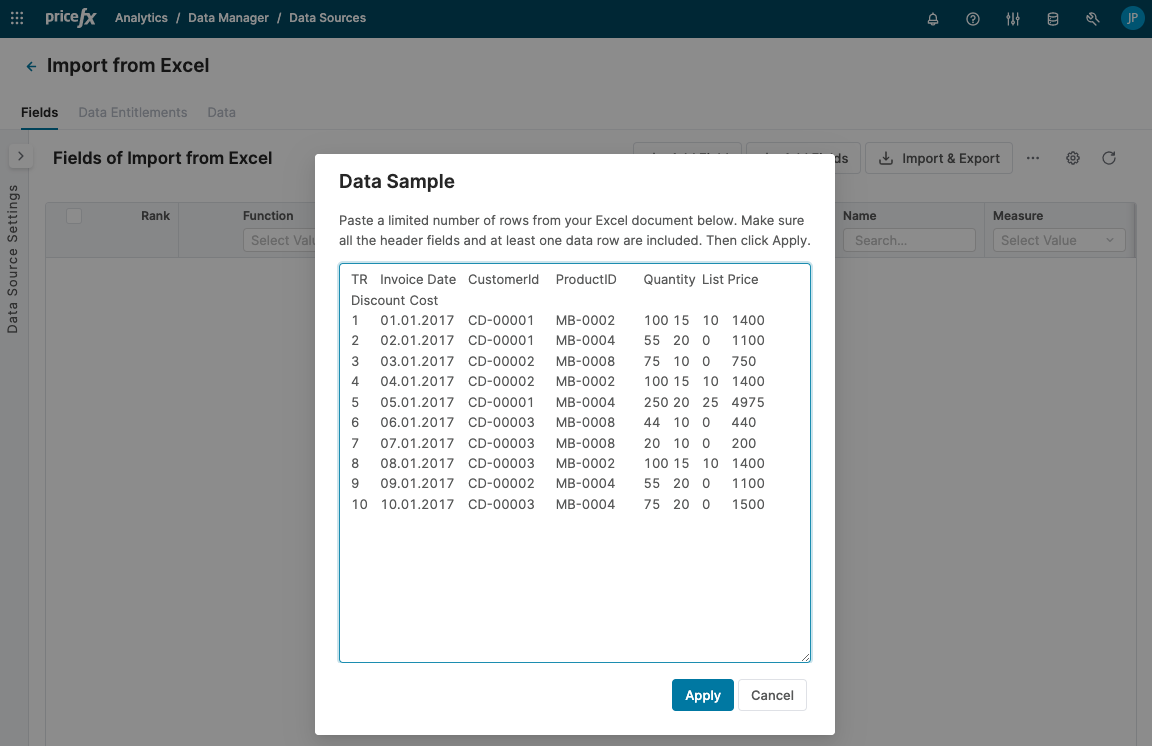Image resolution: width=1152 pixels, height=746 pixels.
Task: Click the back arrow beside Import from Excel
Action: click(x=31, y=66)
